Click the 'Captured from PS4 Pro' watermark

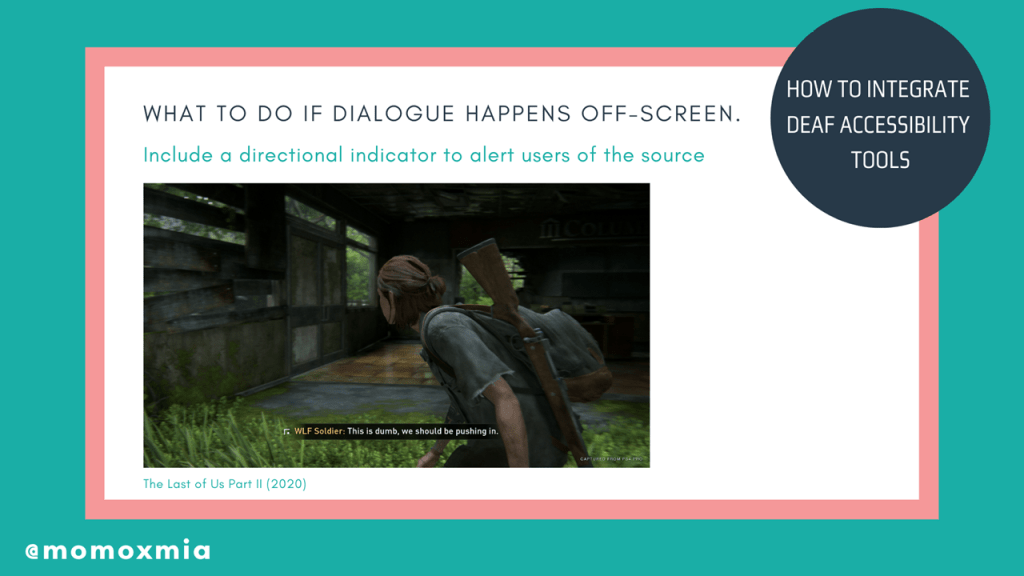coord(611,460)
